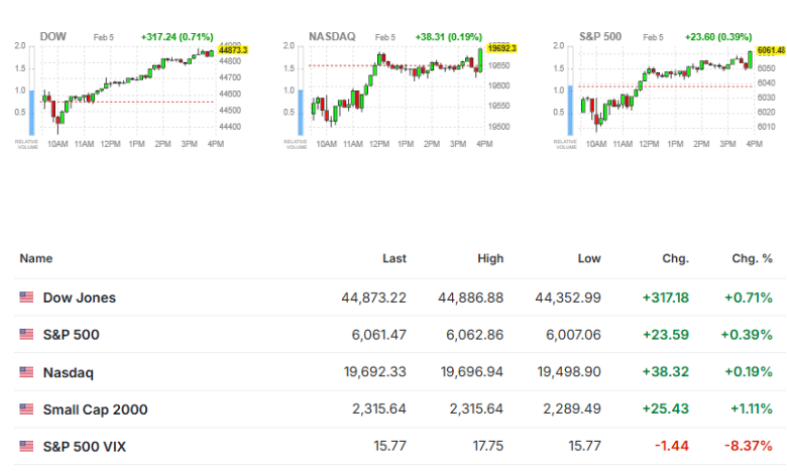Click the NASDAQ chart title
787x472 pixels.
coord(332,37)
